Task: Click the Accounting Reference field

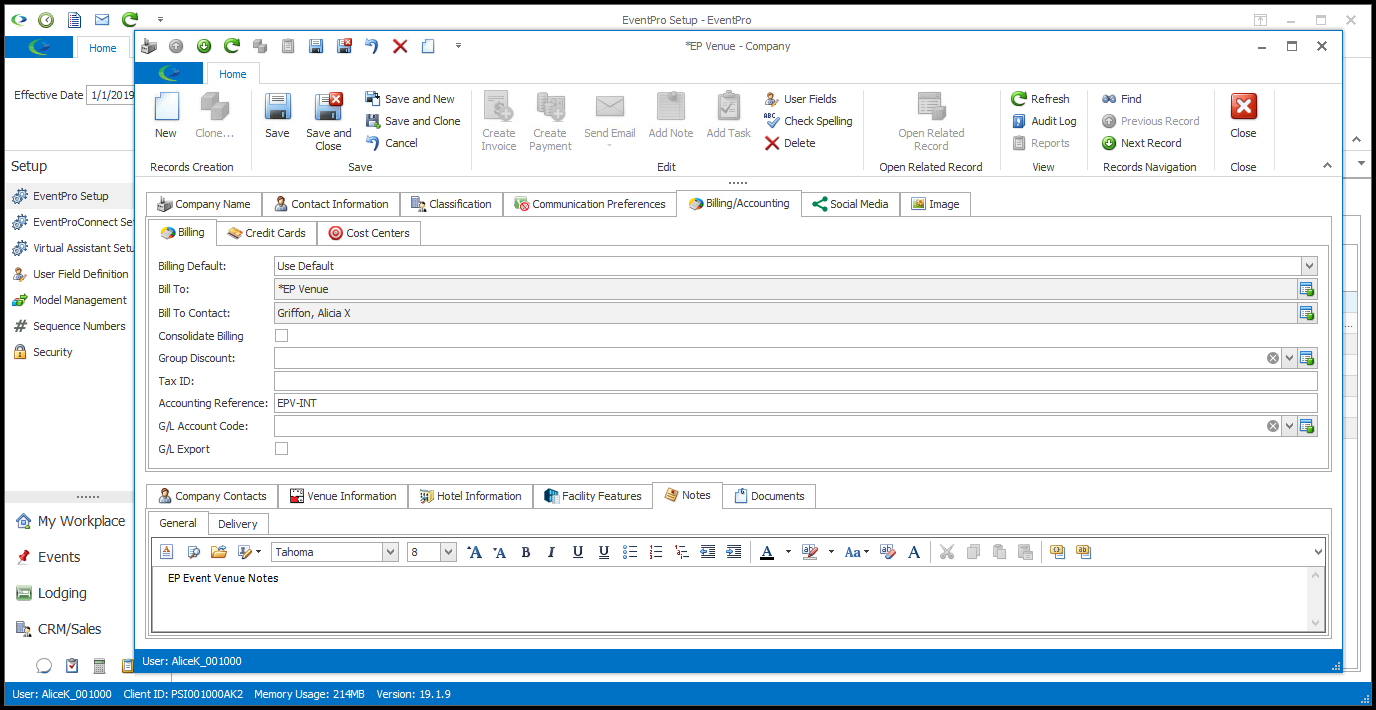Action: pyautogui.click(x=795, y=403)
